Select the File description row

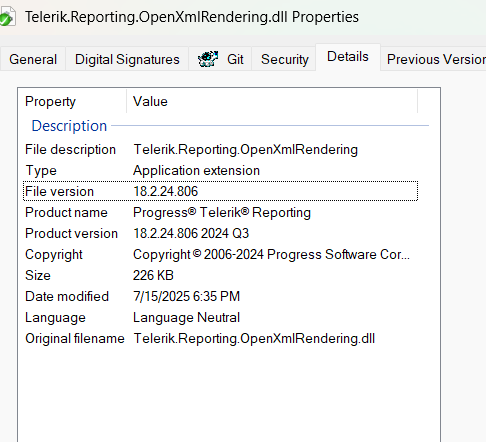pyautogui.click(x=220, y=149)
